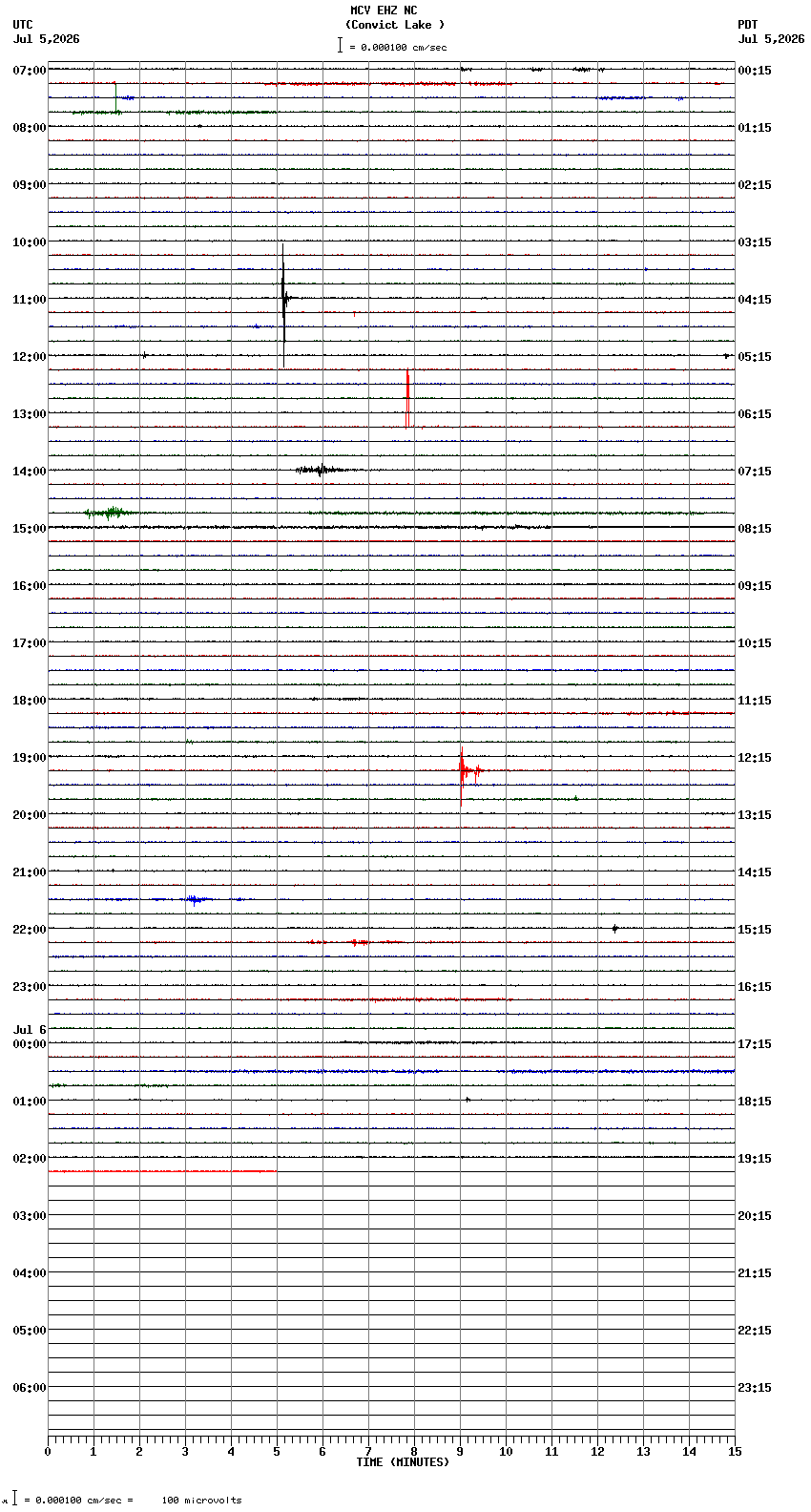Click the '19:15' PDT time label
The image size is (811, 1512).
755,1159
